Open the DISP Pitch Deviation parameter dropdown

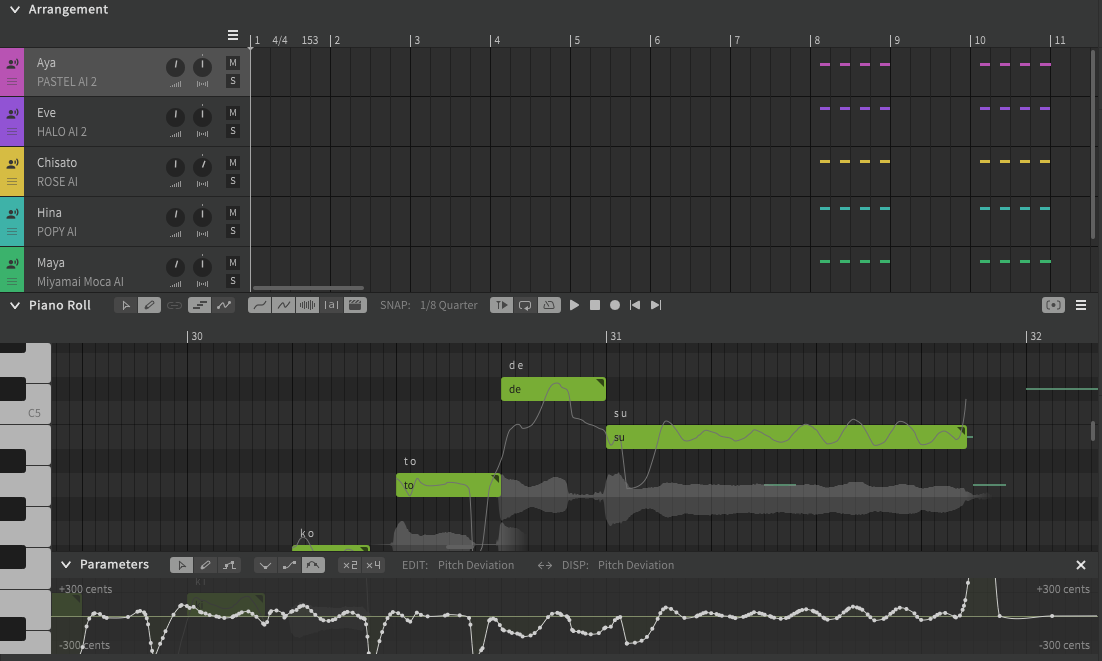click(x=636, y=565)
